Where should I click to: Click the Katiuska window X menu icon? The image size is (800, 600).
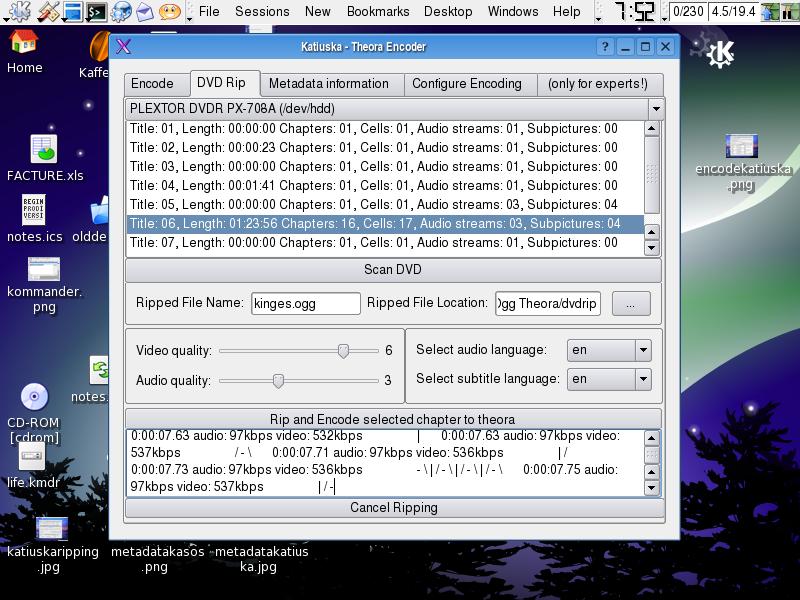tap(123, 47)
